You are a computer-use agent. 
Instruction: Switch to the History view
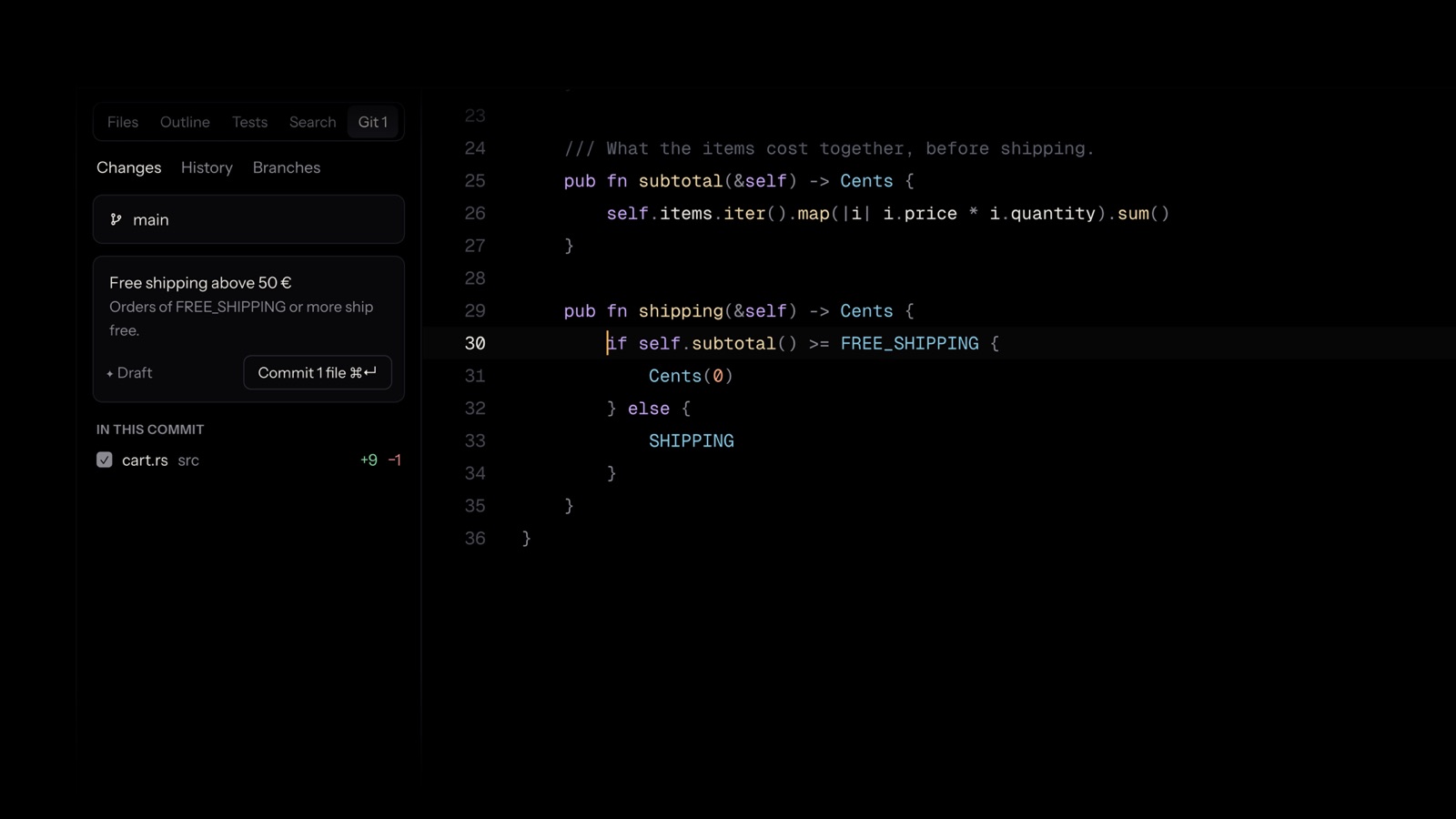(207, 167)
